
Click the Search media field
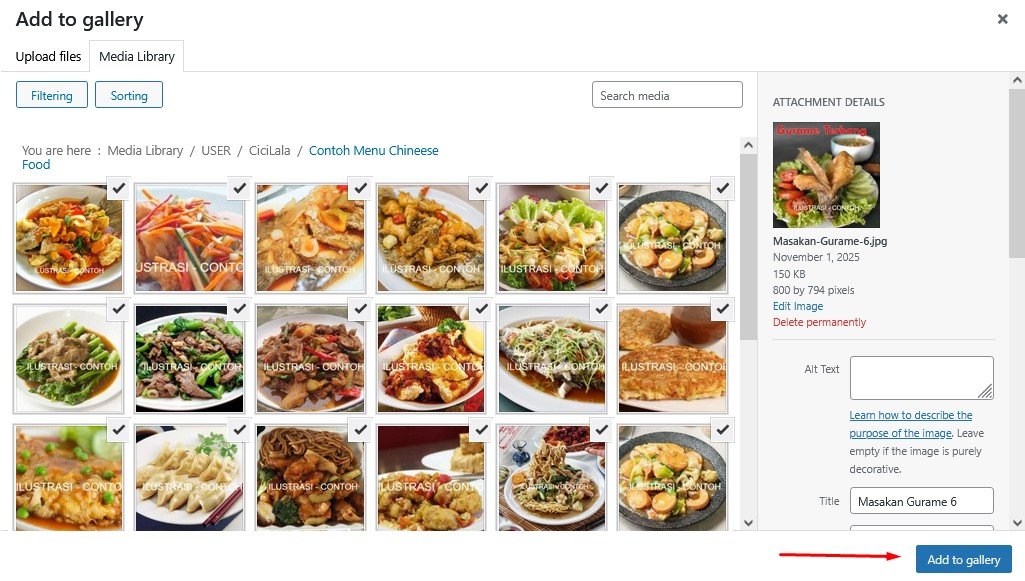(667, 95)
